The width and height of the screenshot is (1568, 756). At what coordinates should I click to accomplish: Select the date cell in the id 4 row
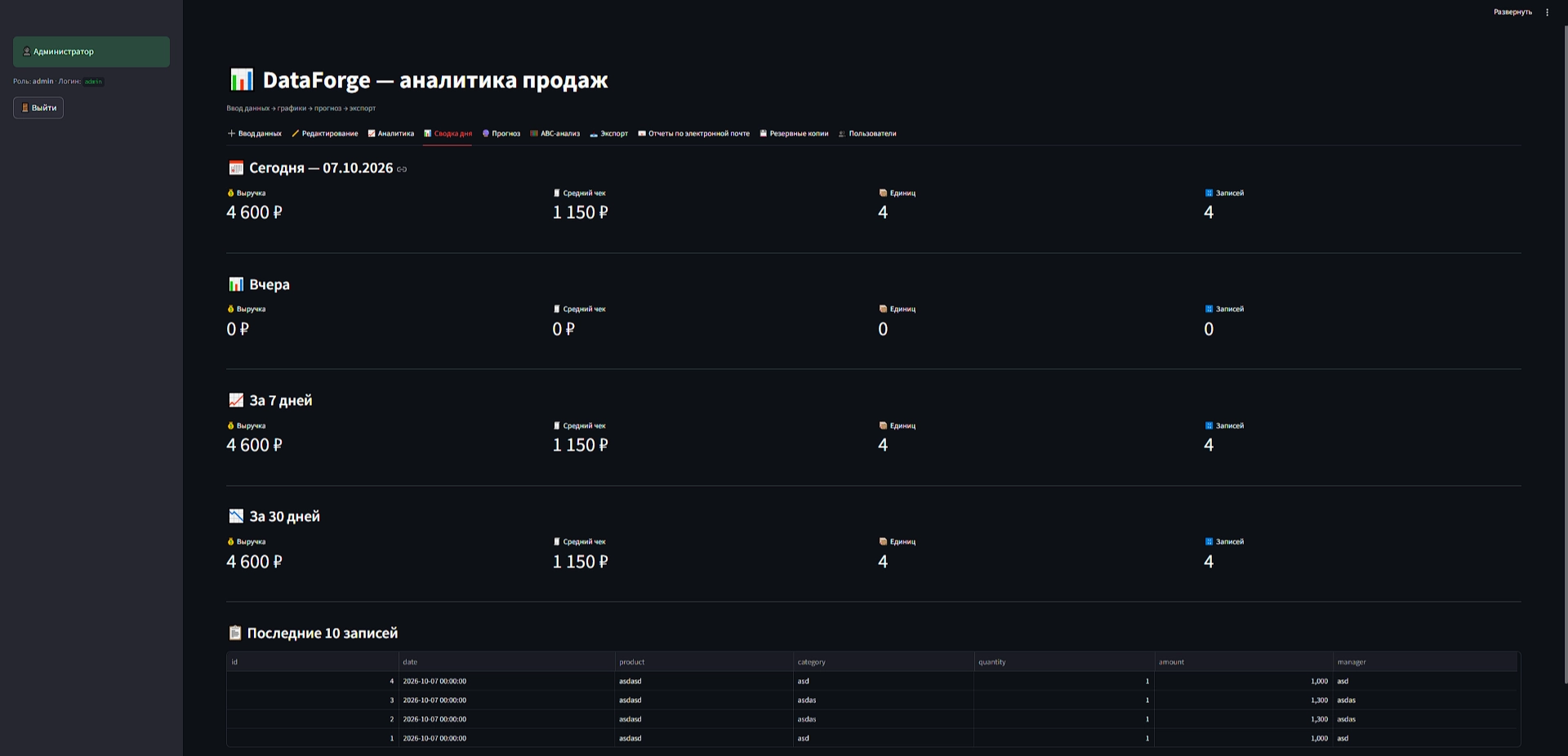[506, 681]
